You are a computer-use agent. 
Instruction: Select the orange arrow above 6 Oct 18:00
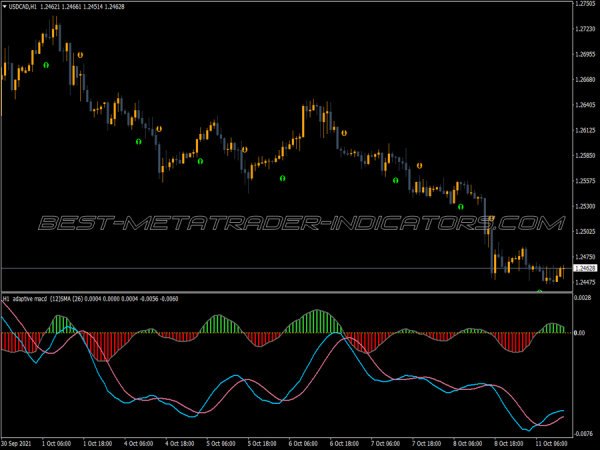tap(344, 133)
